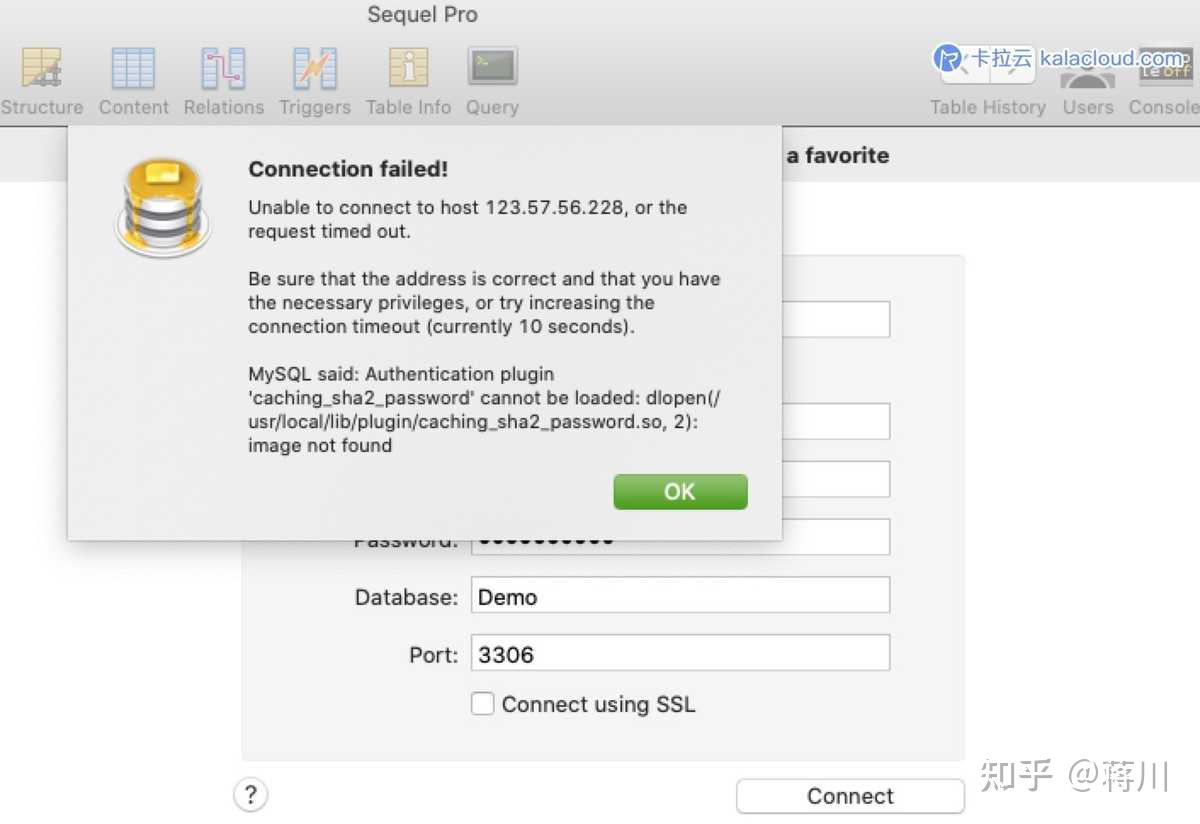This screenshot has width=1200, height=824.
Task: Click the database stack icon in the alert
Action: [x=162, y=207]
